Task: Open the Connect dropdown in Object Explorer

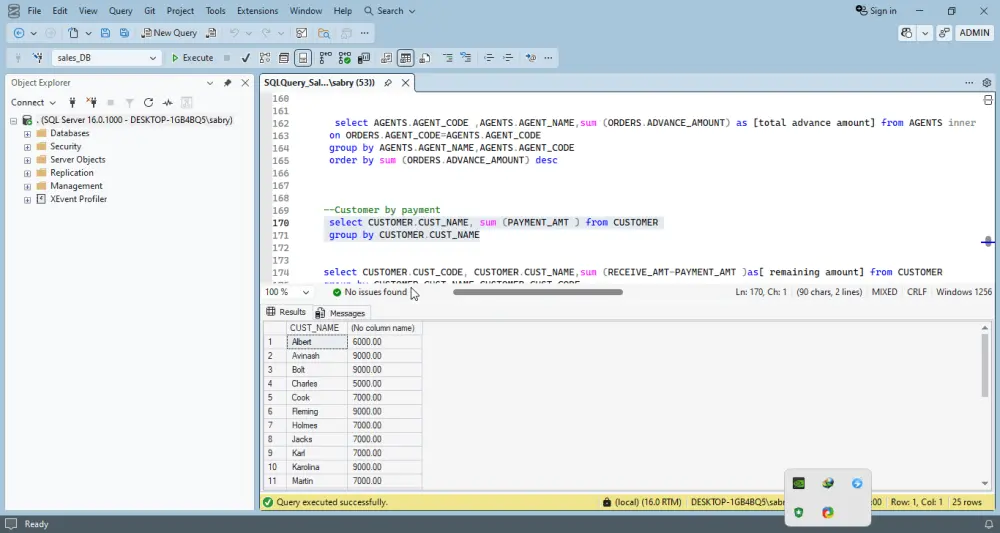Action: click(33, 103)
